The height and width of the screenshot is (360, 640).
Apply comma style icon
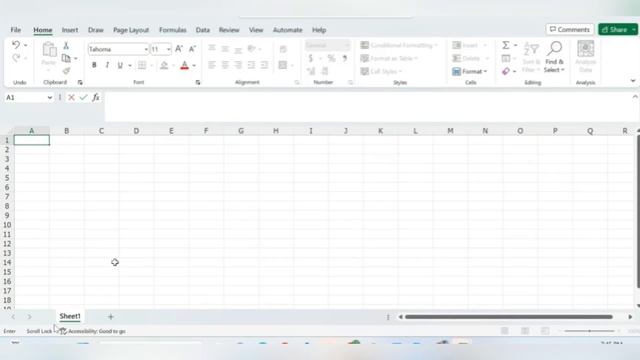pyautogui.click(x=345, y=58)
